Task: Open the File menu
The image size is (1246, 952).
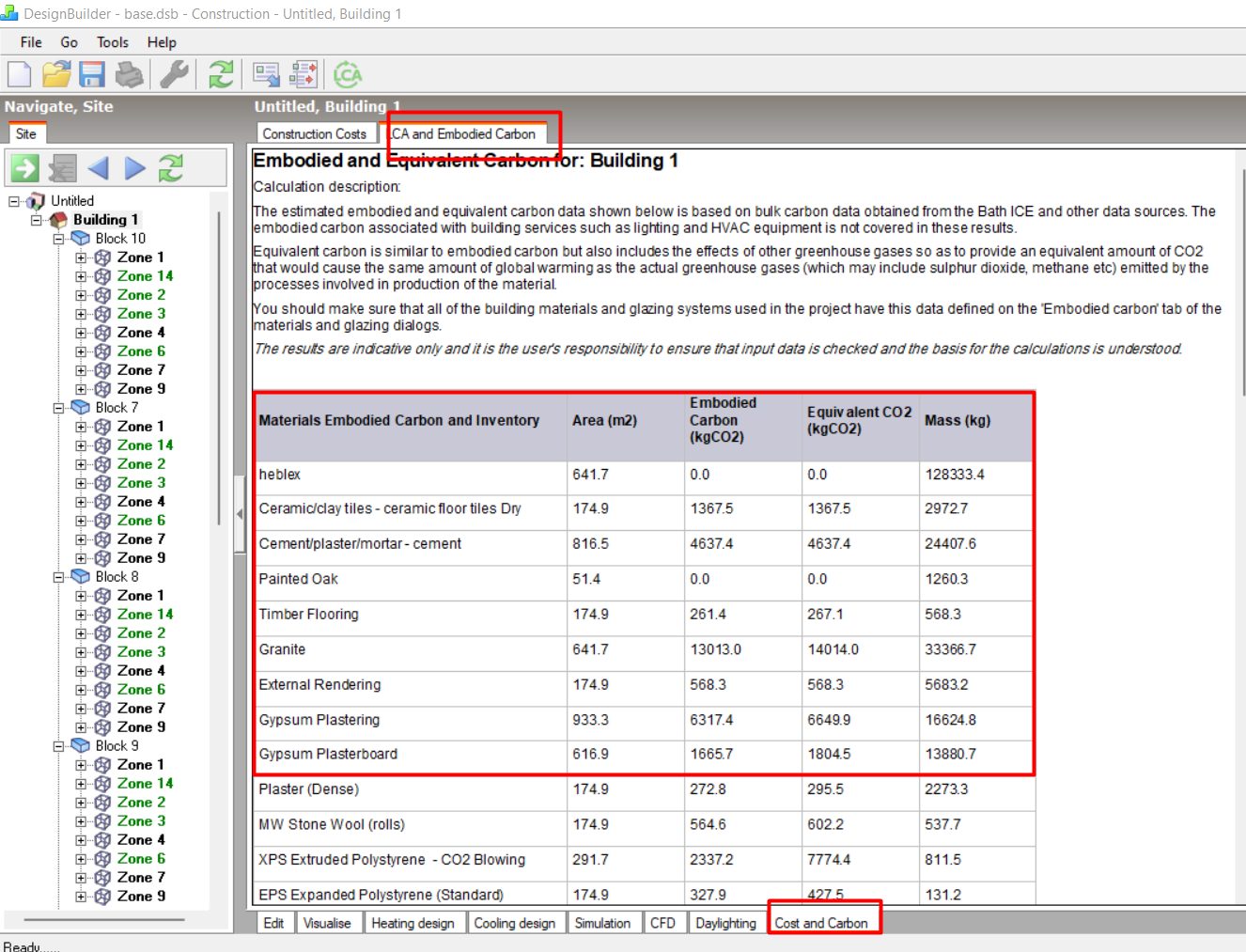Action: (31, 42)
